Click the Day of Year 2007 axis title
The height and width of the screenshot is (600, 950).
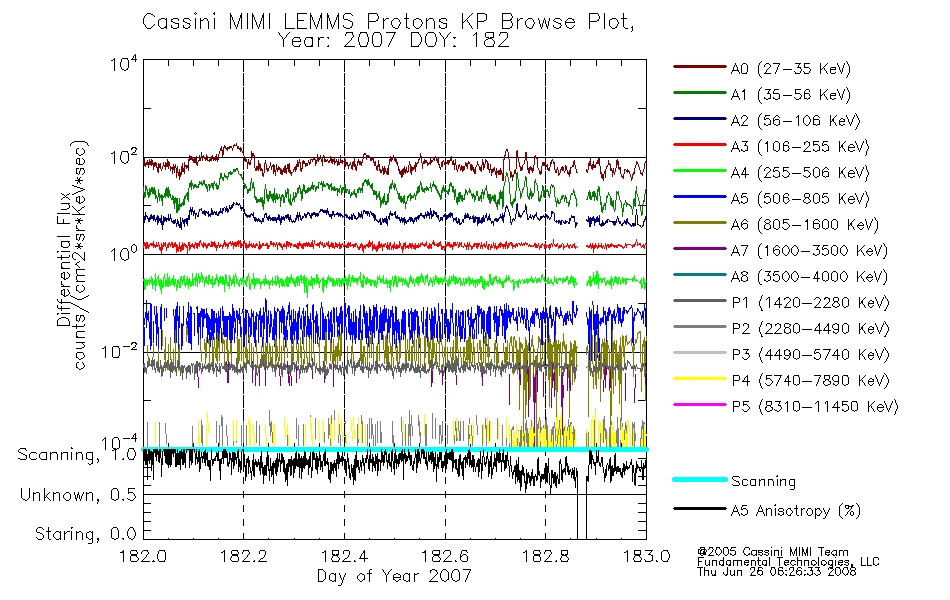tap(394, 576)
